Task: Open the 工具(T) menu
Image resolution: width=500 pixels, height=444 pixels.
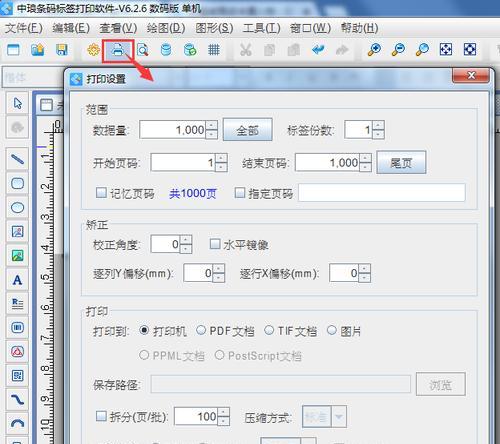Action: pos(261,28)
